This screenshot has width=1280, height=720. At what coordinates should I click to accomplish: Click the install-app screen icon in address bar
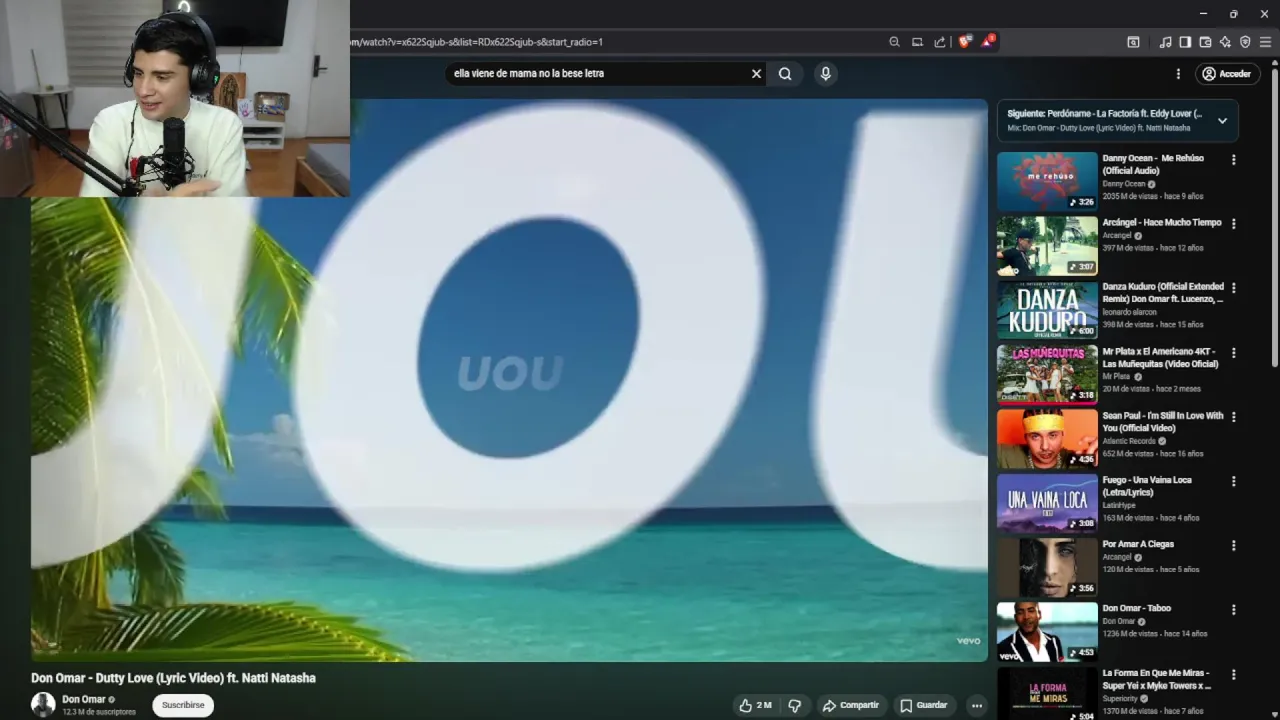[x=917, y=42]
